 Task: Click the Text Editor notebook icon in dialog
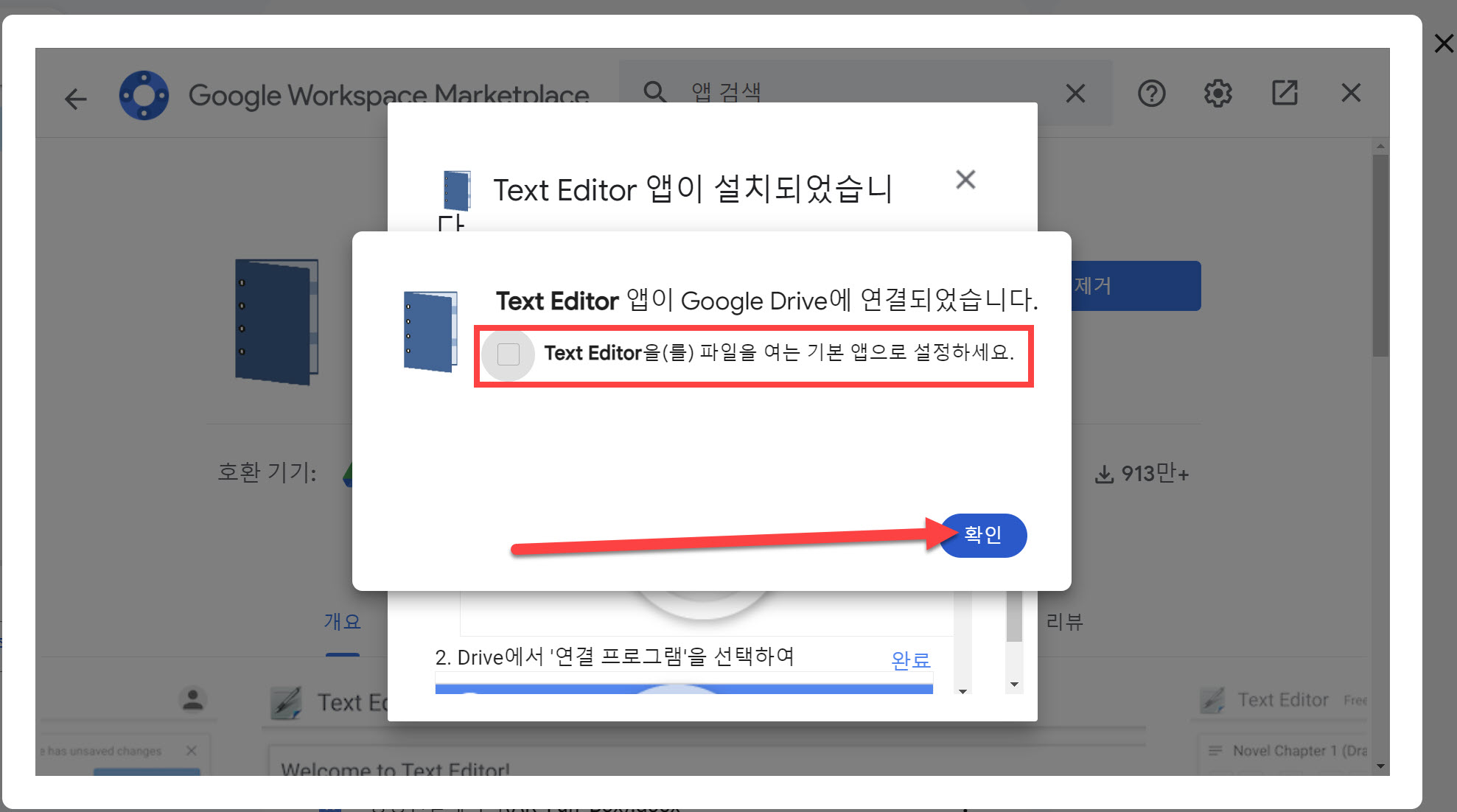point(430,332)
